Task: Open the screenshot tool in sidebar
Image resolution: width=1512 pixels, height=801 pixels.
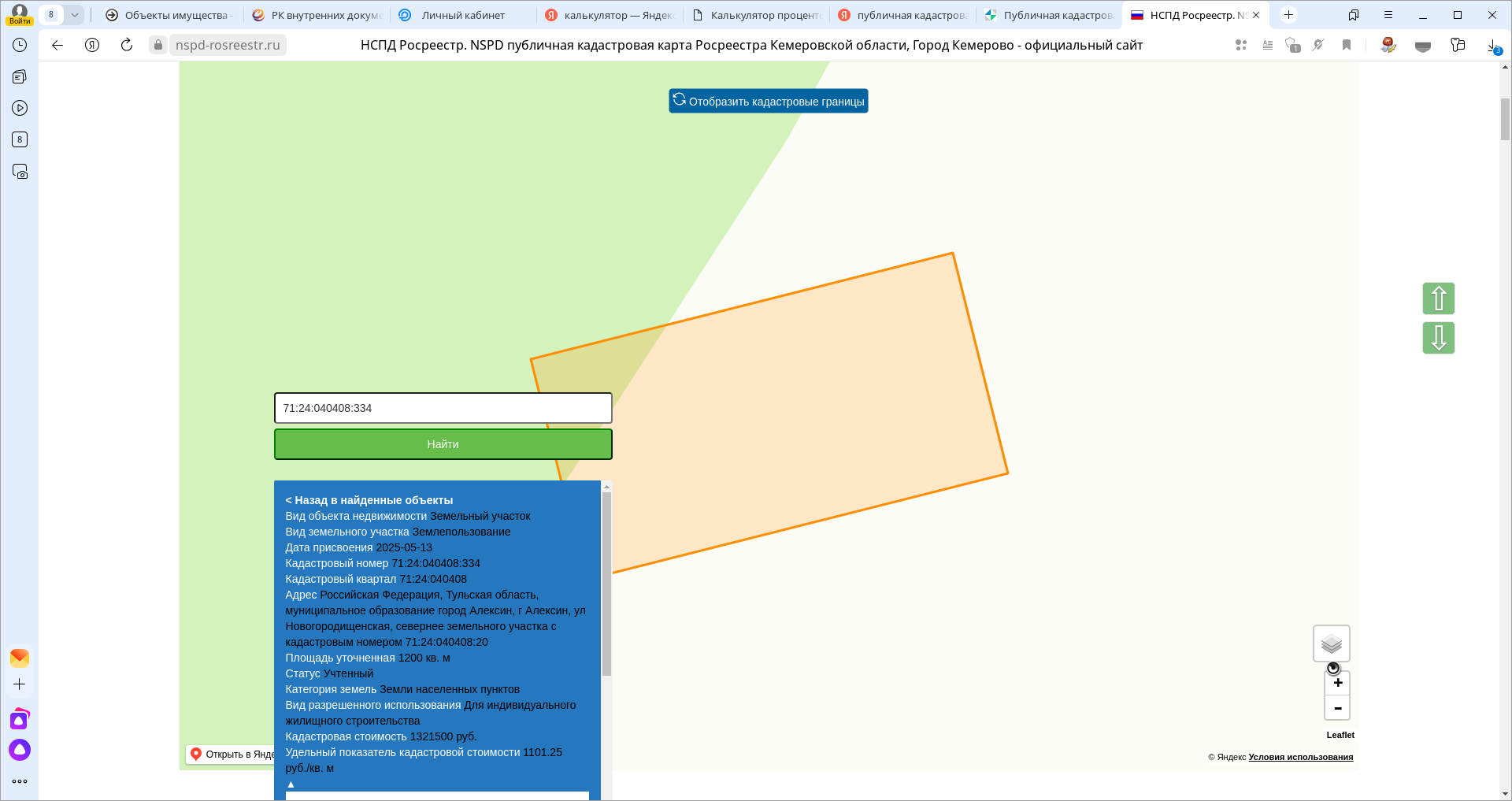Action: tap(20, 172)
